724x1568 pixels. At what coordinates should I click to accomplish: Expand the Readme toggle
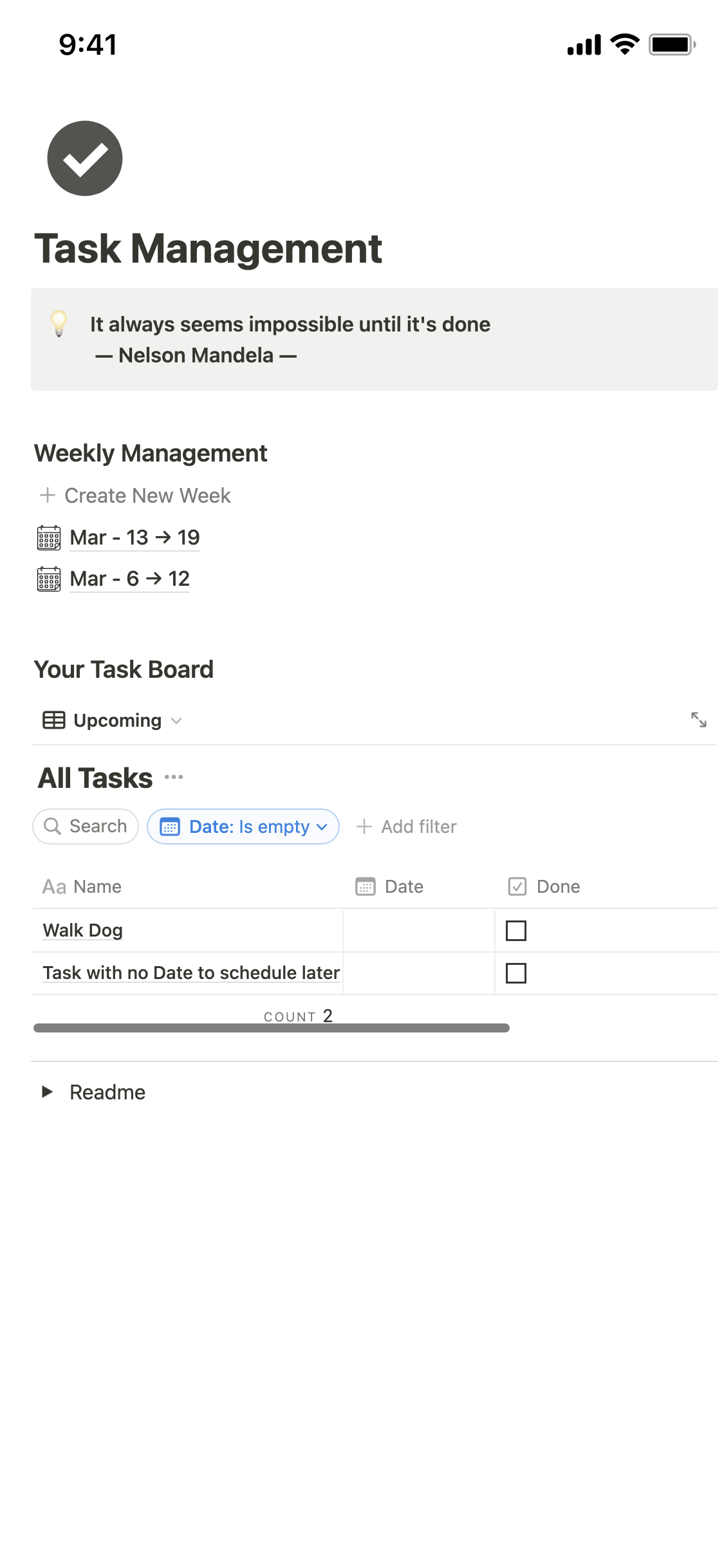(47, 1092)
